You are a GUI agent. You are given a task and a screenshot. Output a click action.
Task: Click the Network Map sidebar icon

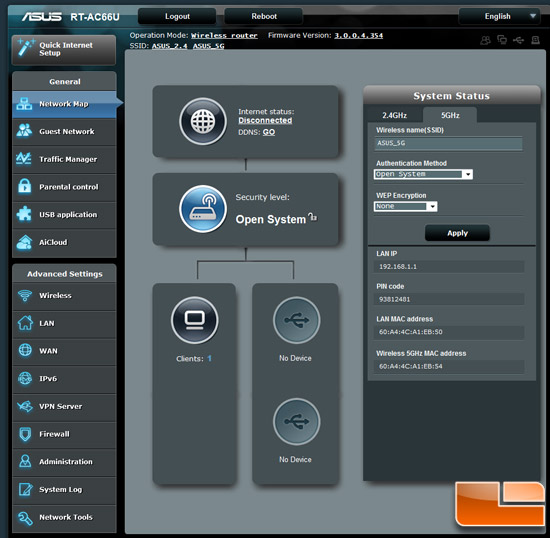tap(24, 104)
